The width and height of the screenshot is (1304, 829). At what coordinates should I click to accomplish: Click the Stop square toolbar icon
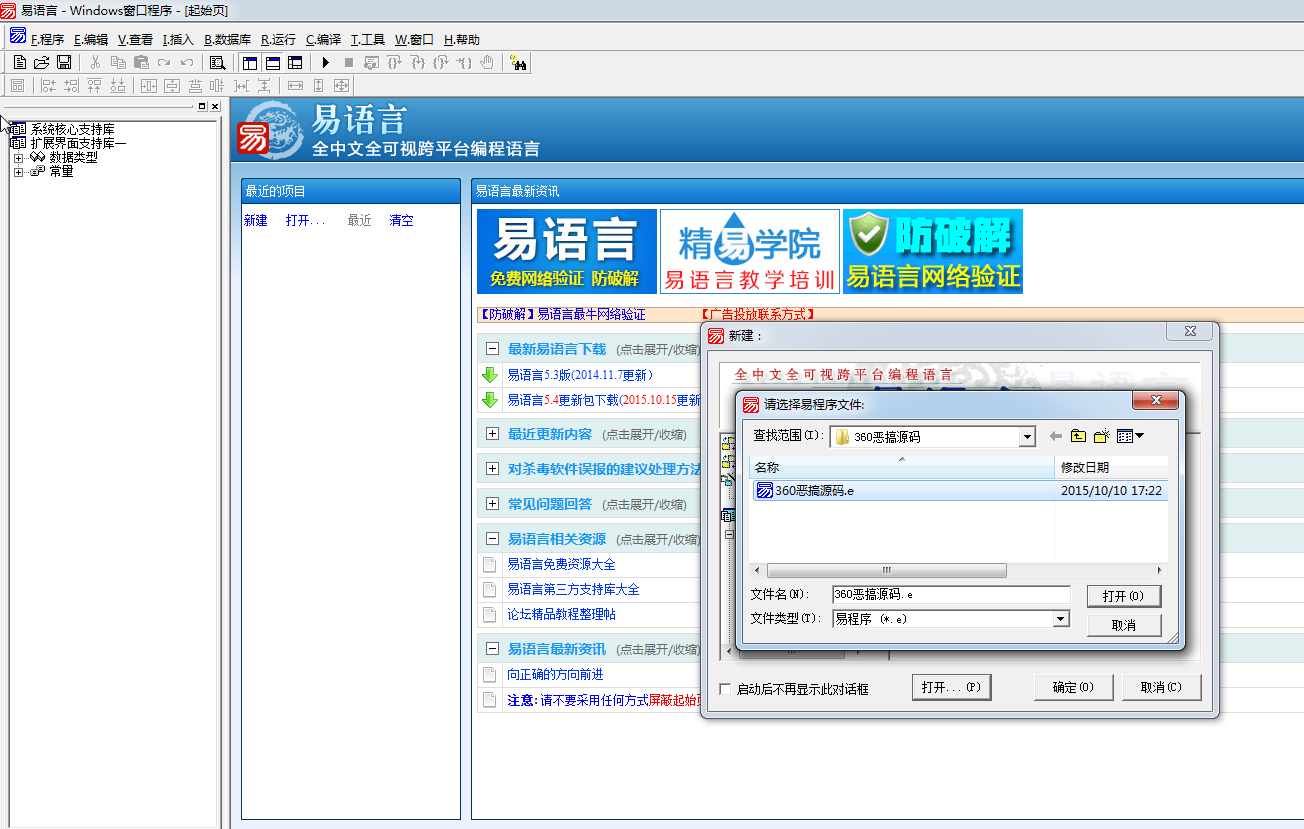tap(348, 62)
